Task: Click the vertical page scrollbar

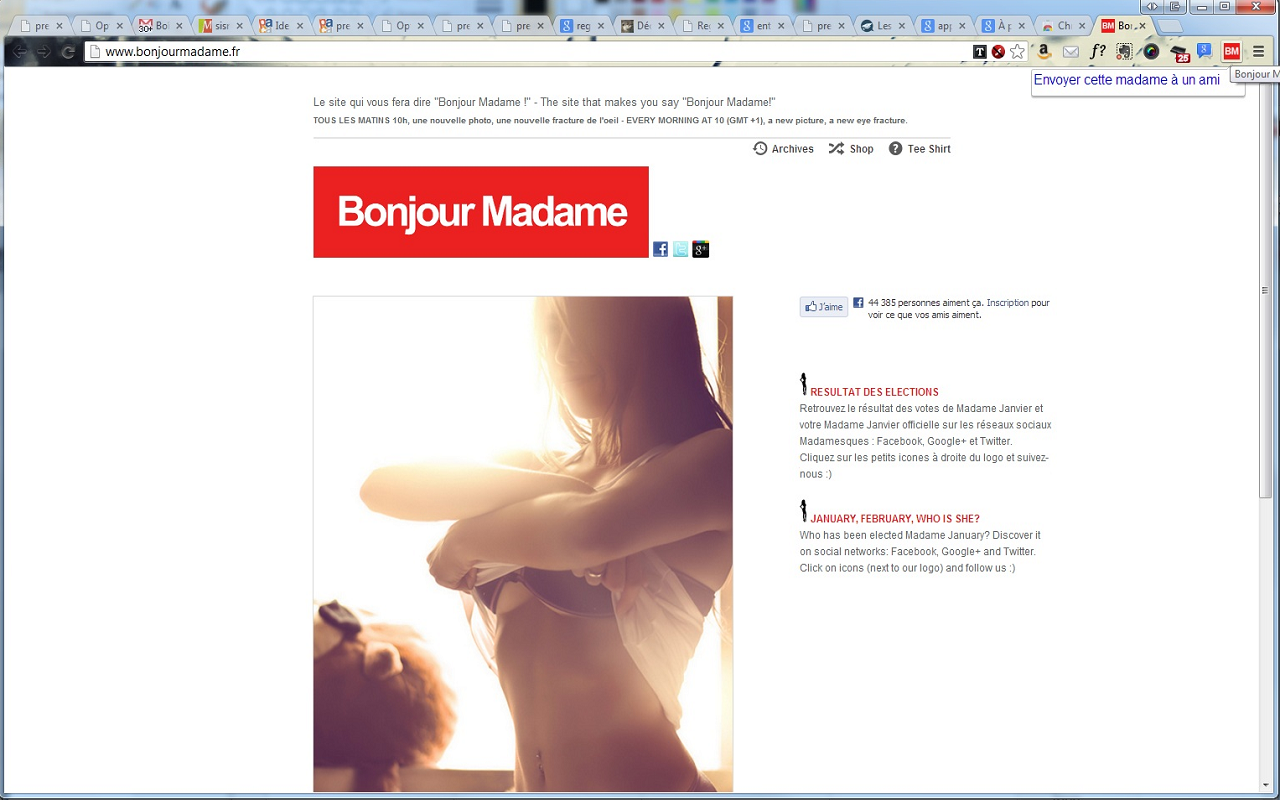Action: pyautogui.click(x=1265, y=290)
